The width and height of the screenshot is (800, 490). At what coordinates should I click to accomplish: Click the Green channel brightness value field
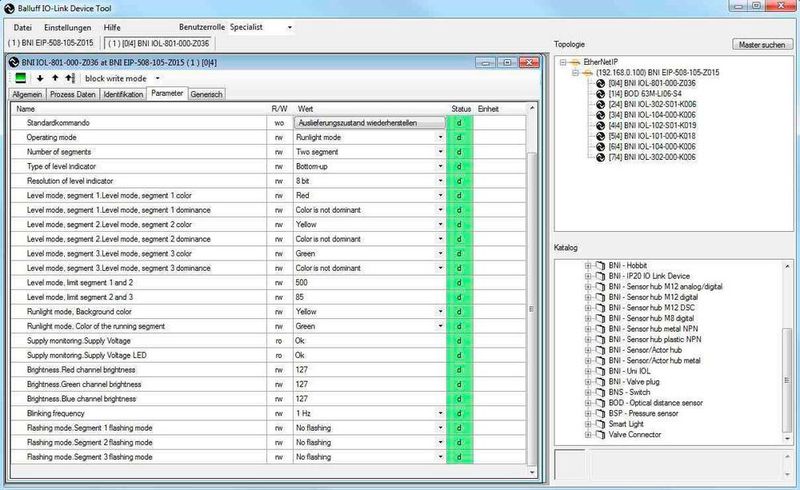[369, 384]
